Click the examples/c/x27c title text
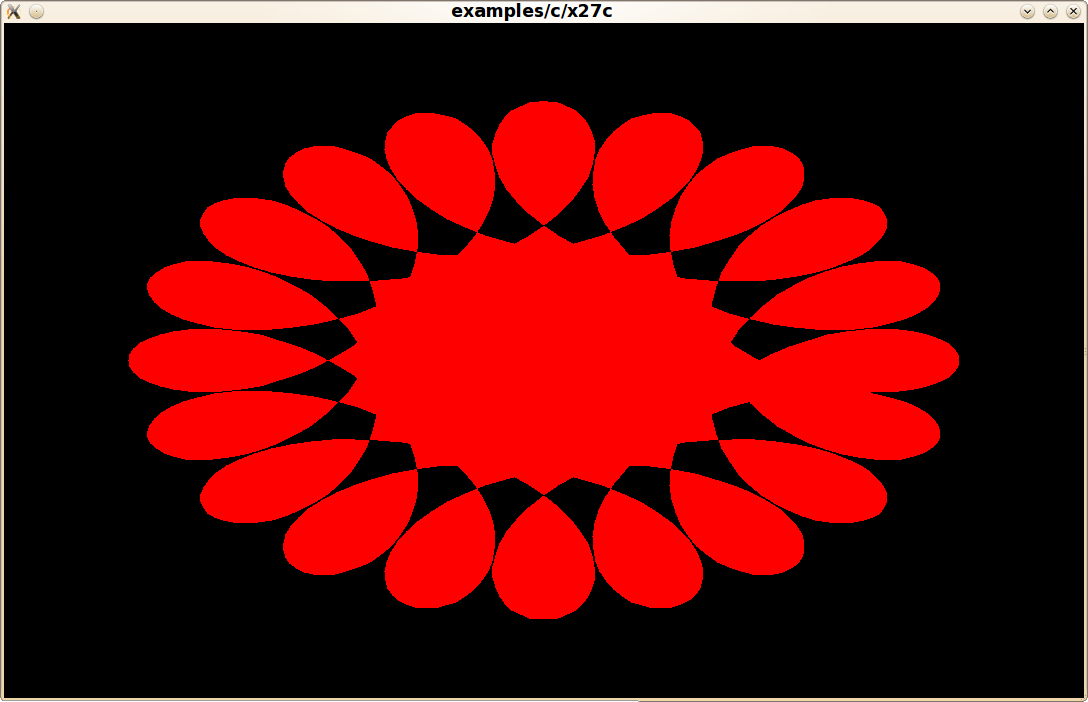The height and width of the screenshot is (702, 1088). (531, 11)
